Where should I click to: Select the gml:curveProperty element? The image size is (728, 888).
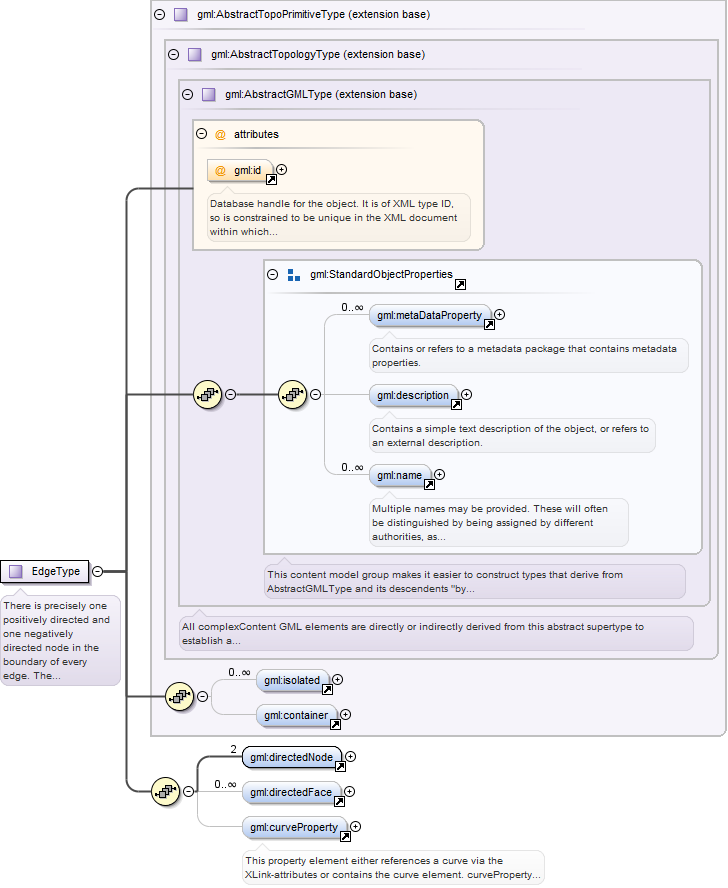(x=294, y=827)
